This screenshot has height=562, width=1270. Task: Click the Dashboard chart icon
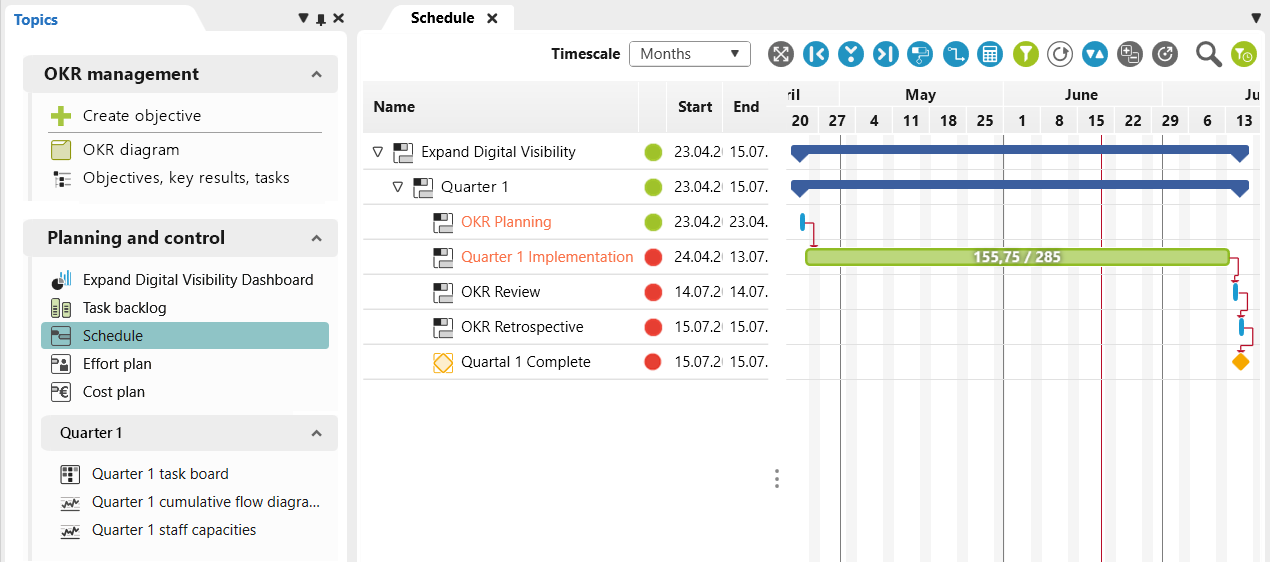[x=61, y=280]
